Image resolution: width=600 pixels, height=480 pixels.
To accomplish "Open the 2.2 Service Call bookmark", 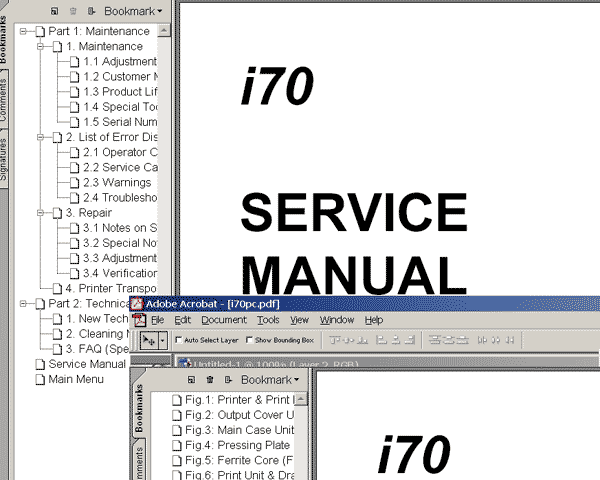I will coord(120,168).
